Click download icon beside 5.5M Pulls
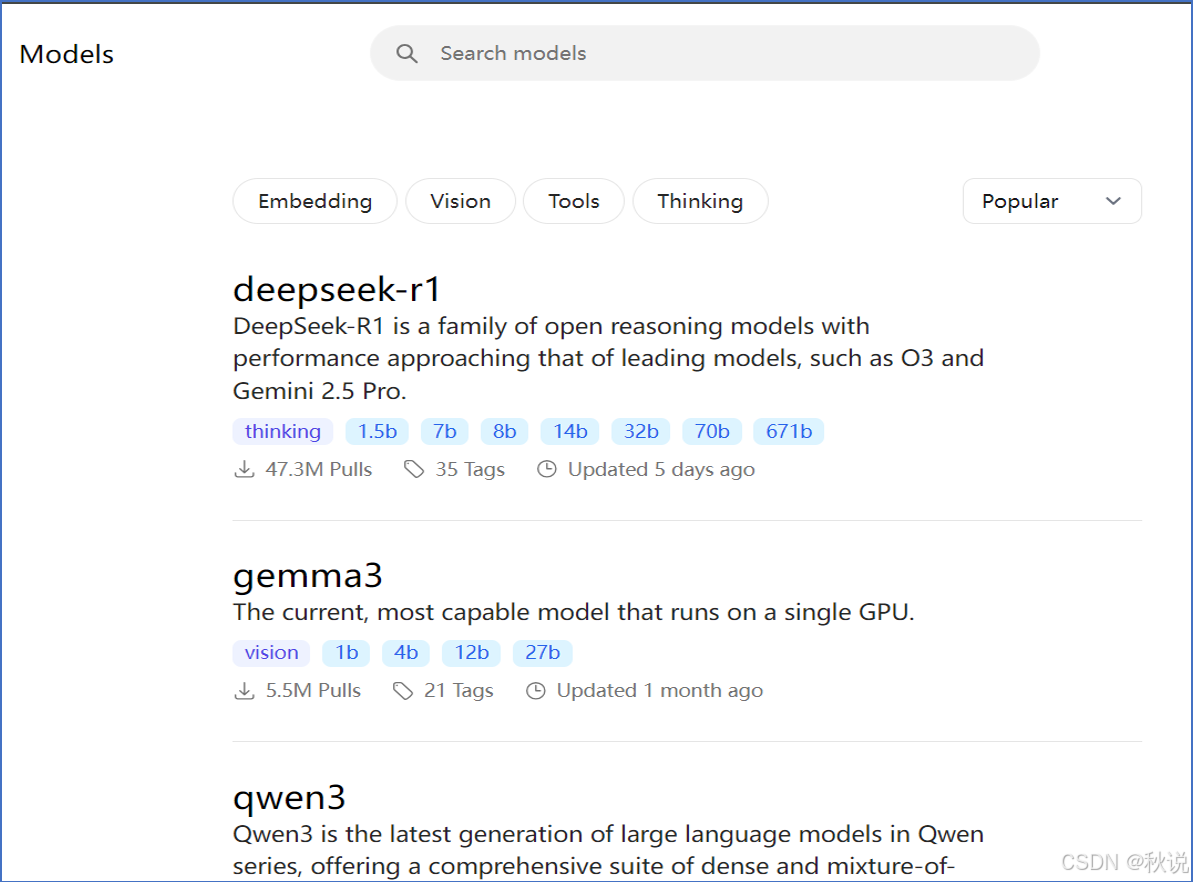The width and height of the screenshot is (1193, 882). point(244,691)
